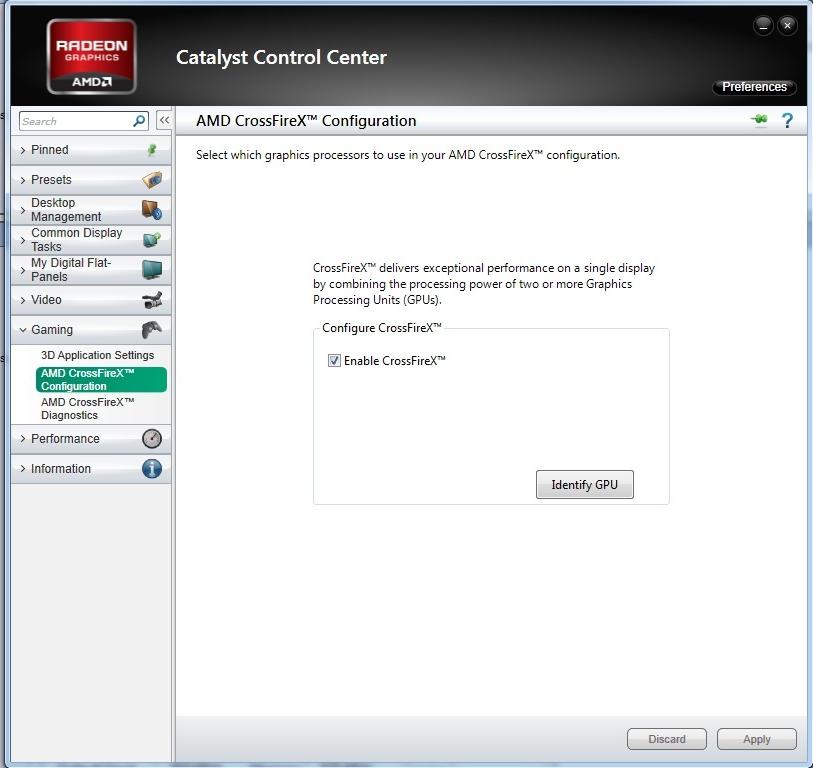Screen dimensions: 813x768
Task: Click the Catalyst Control Center title text
Action: [x=282, y=58]
